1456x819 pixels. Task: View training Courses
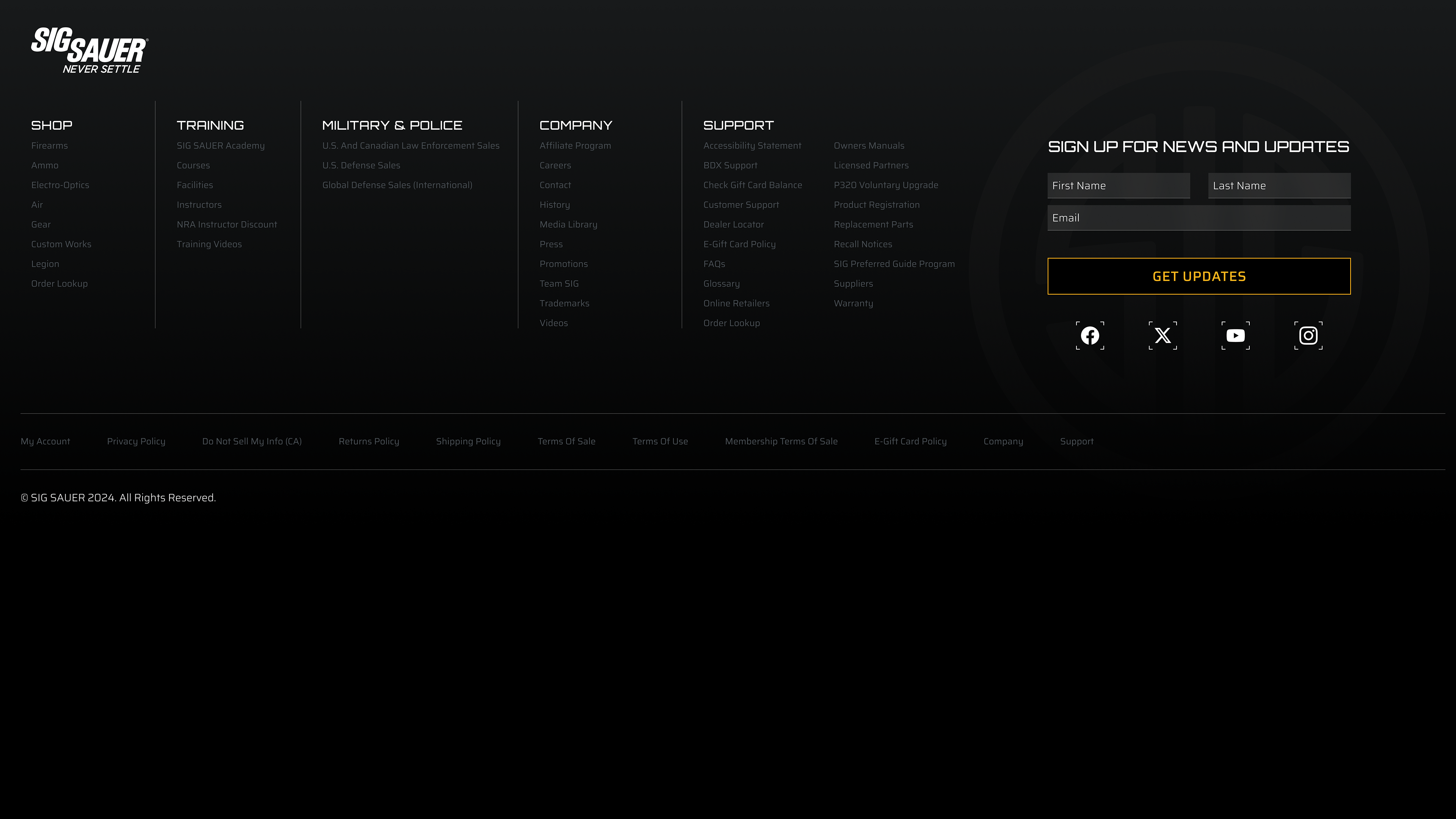pos(193,166)
